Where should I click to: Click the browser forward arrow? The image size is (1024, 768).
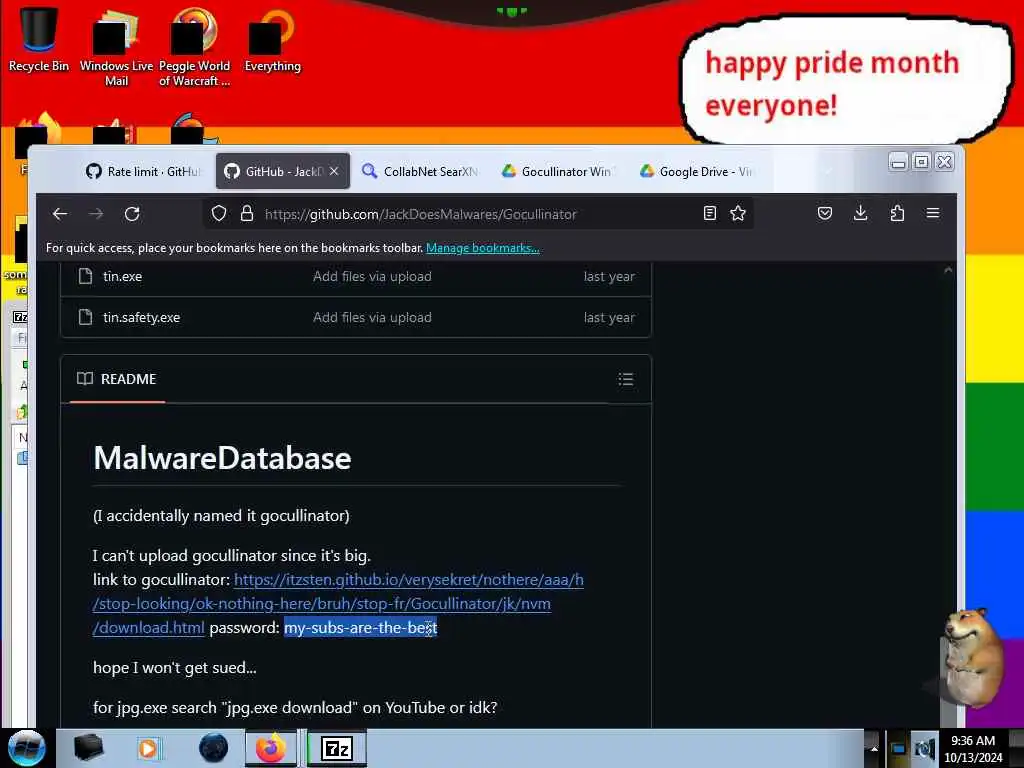(x=96, y=214)
